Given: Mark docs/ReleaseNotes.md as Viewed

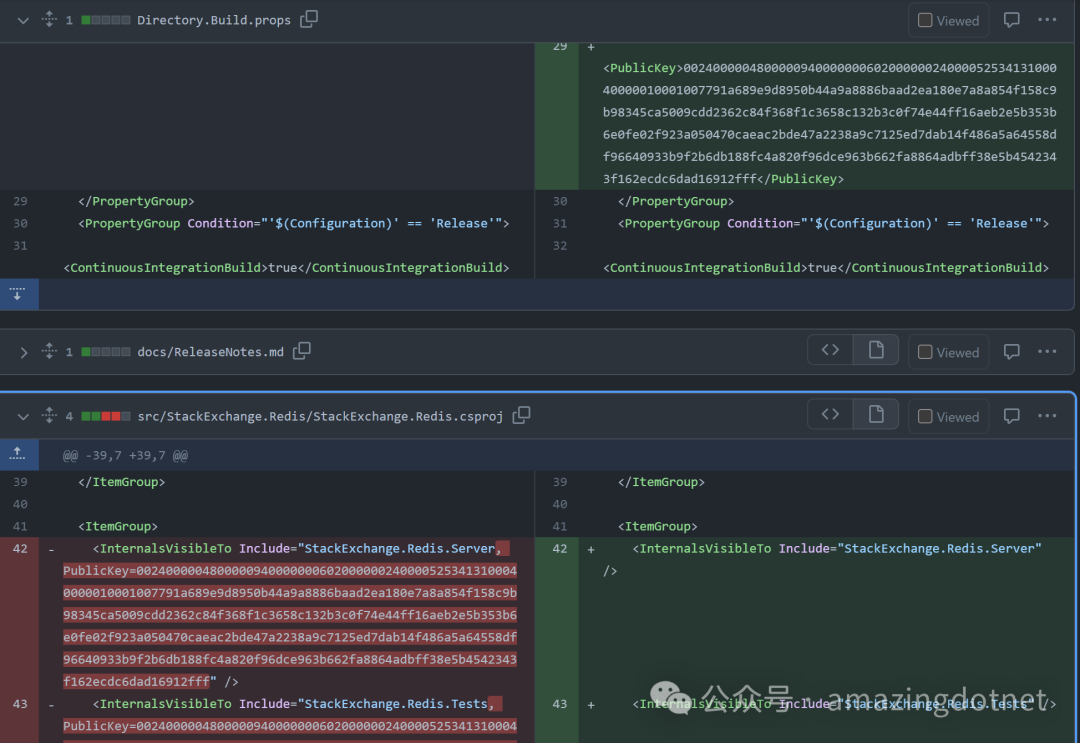Looking at the screenshot, I should [948, 353].
